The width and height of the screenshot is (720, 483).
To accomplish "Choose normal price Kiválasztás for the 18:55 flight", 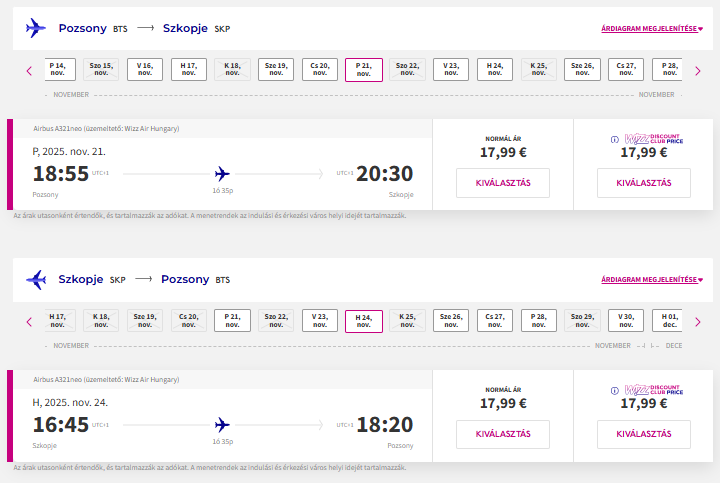I will pos(503,183).
